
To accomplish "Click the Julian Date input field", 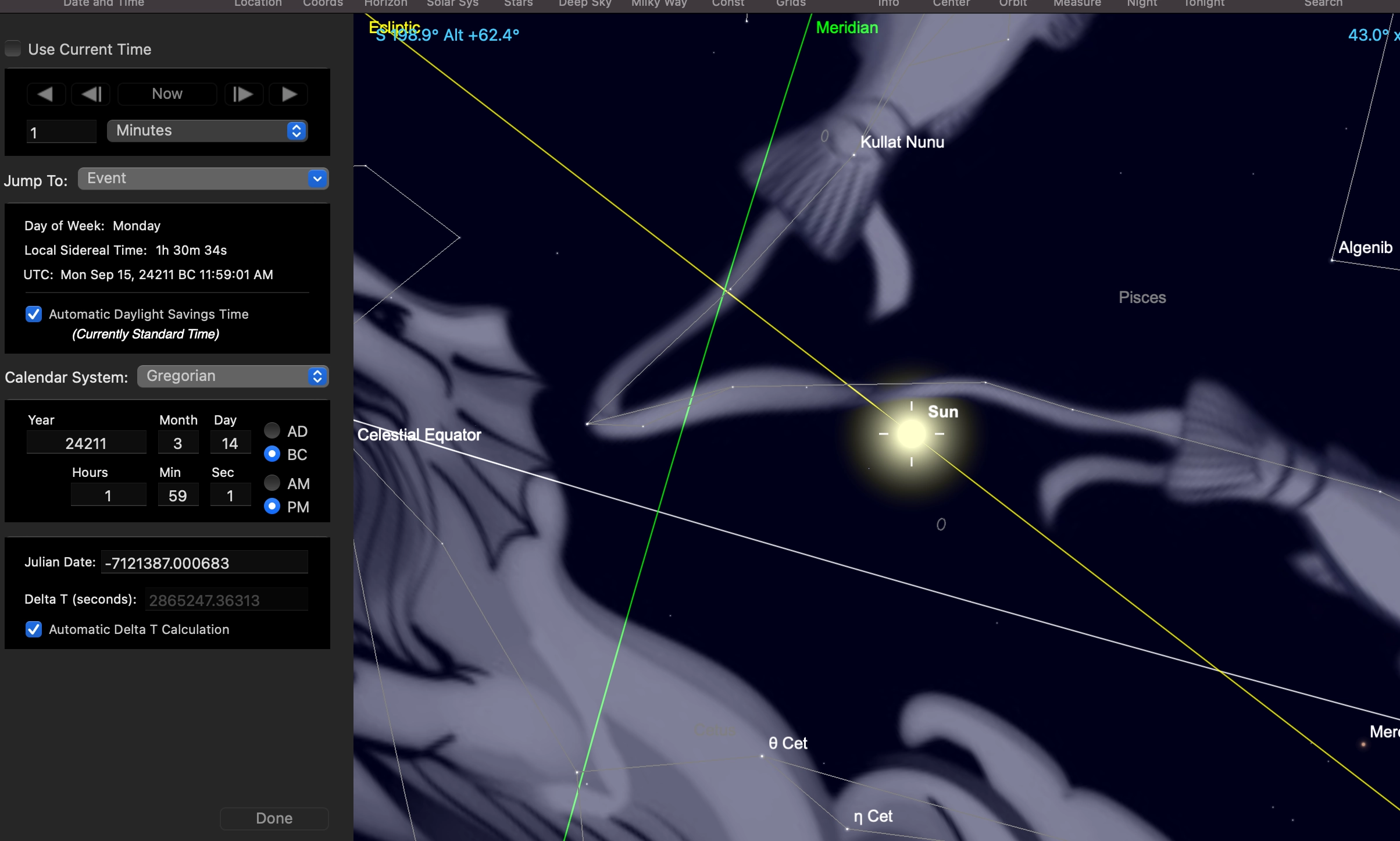I will 203,562.
